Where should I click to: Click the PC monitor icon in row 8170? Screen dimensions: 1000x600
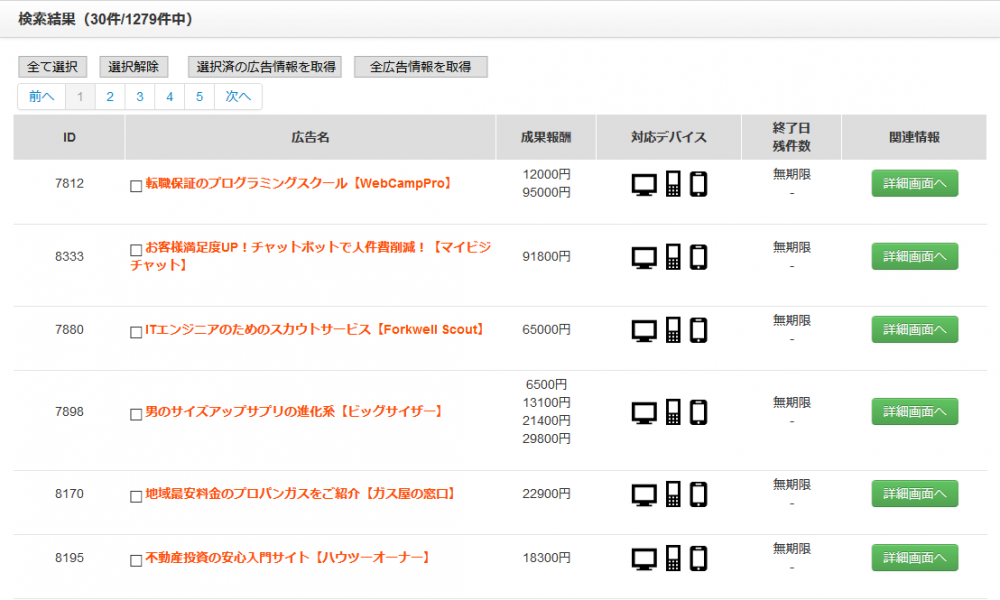644,495
